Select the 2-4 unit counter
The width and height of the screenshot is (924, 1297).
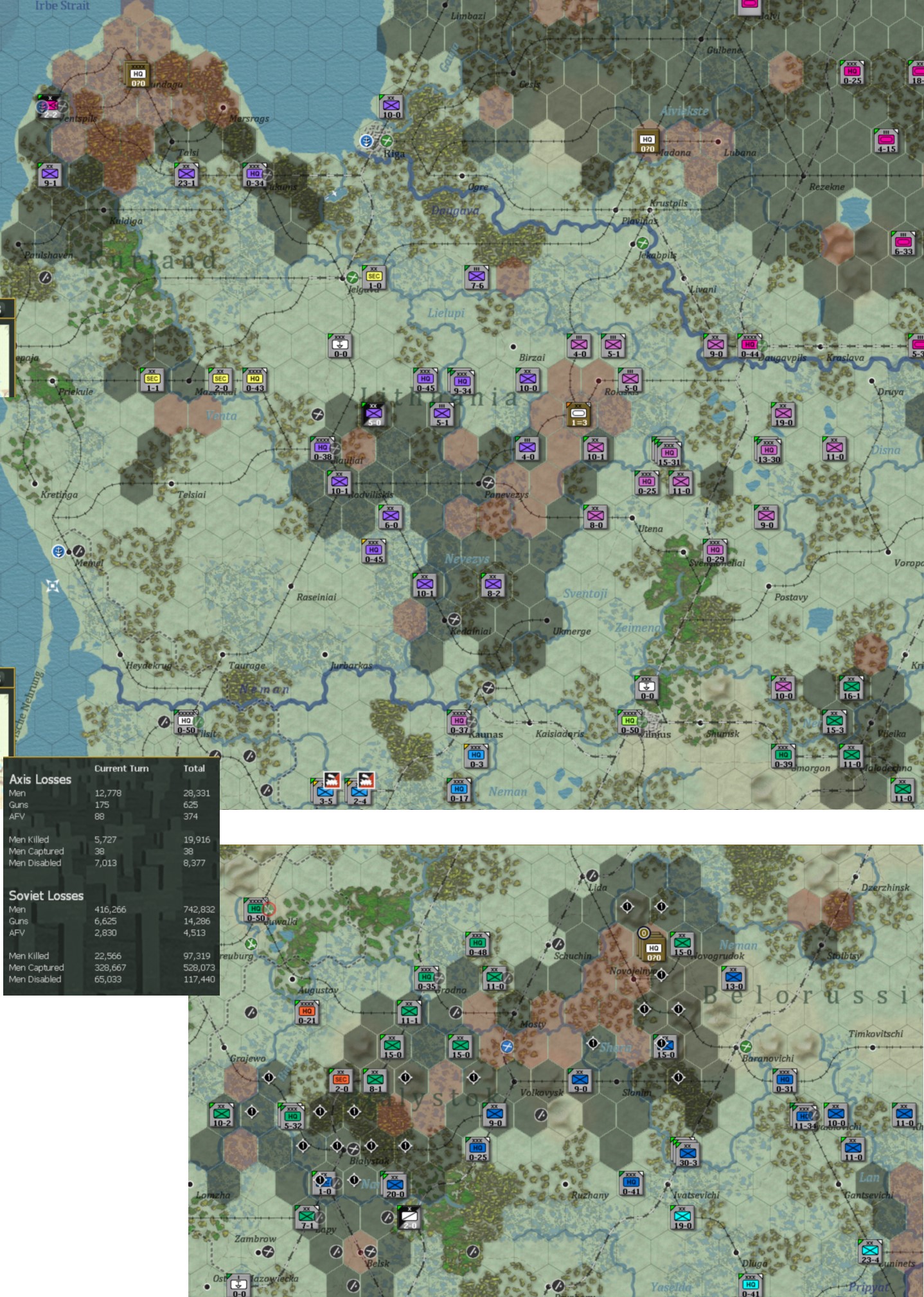(x=360, y=792)
